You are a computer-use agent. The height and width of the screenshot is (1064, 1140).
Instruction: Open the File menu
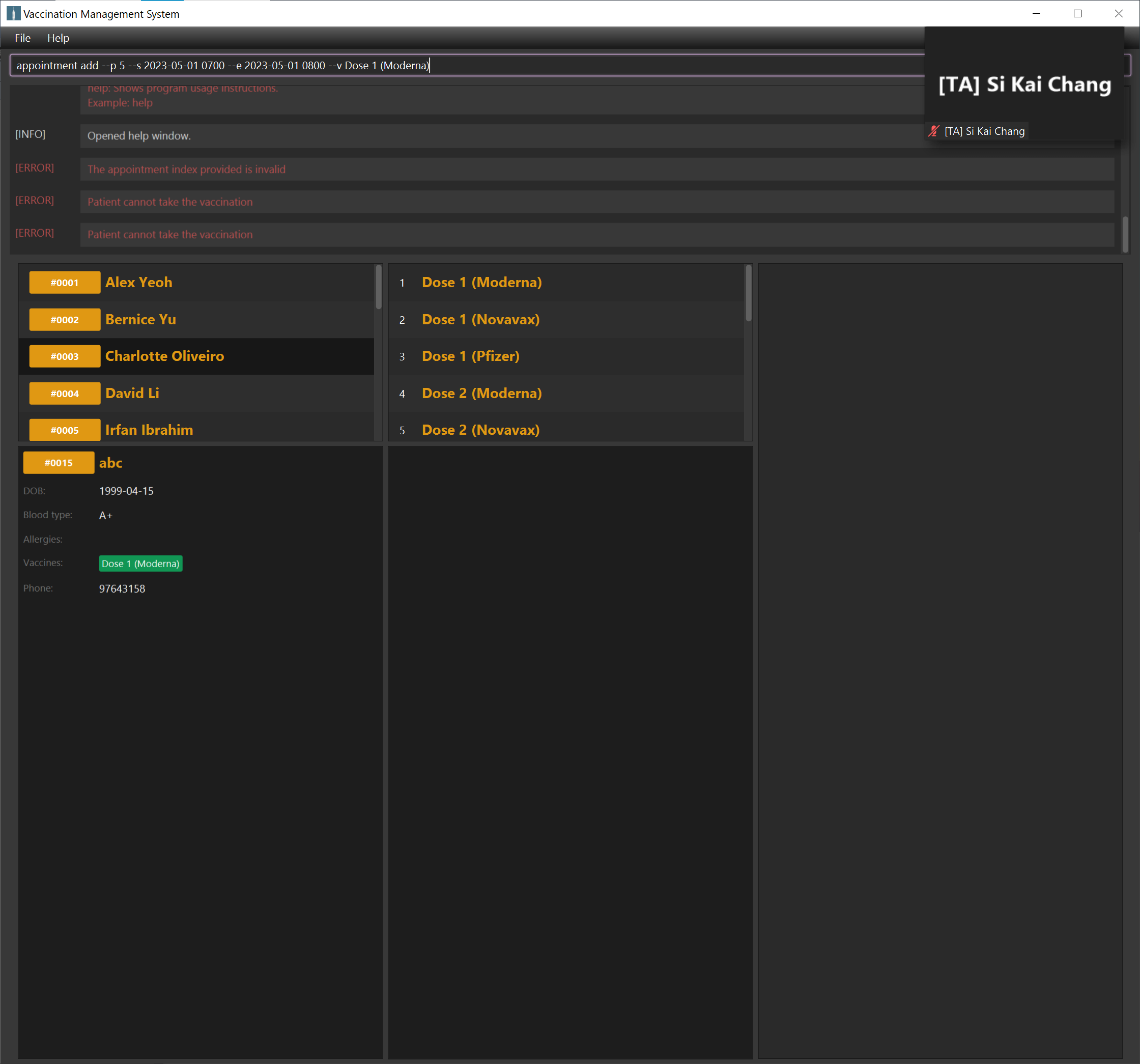click(x=22, y=38)
